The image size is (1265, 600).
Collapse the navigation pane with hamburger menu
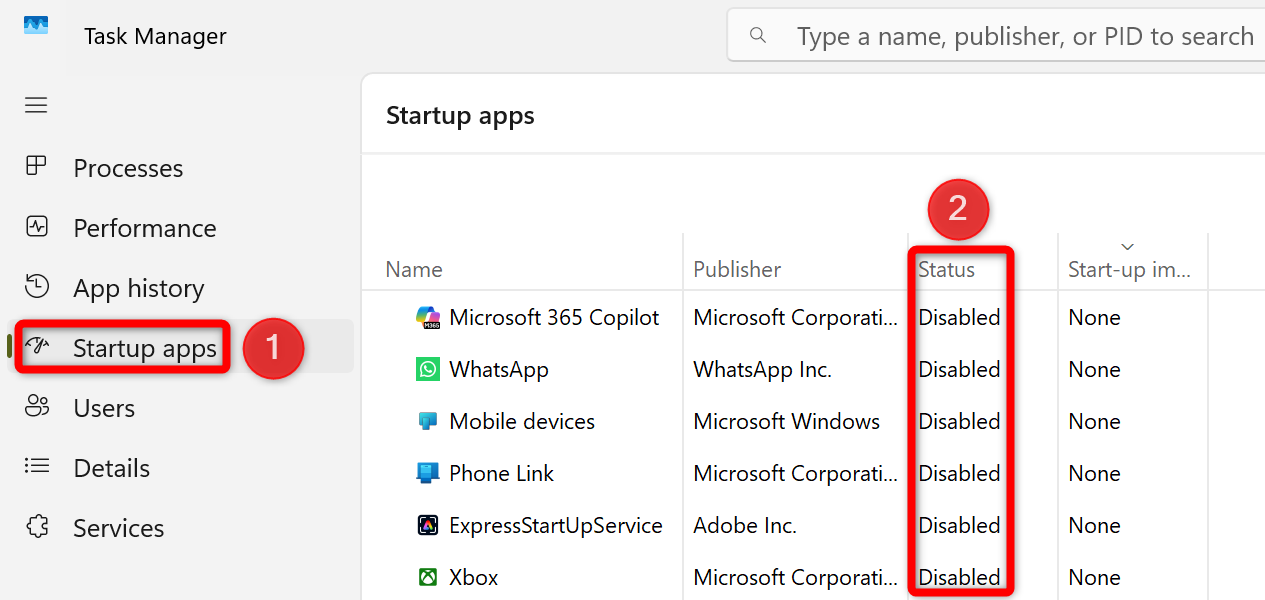pyautogui.click(x=36, y=105)
